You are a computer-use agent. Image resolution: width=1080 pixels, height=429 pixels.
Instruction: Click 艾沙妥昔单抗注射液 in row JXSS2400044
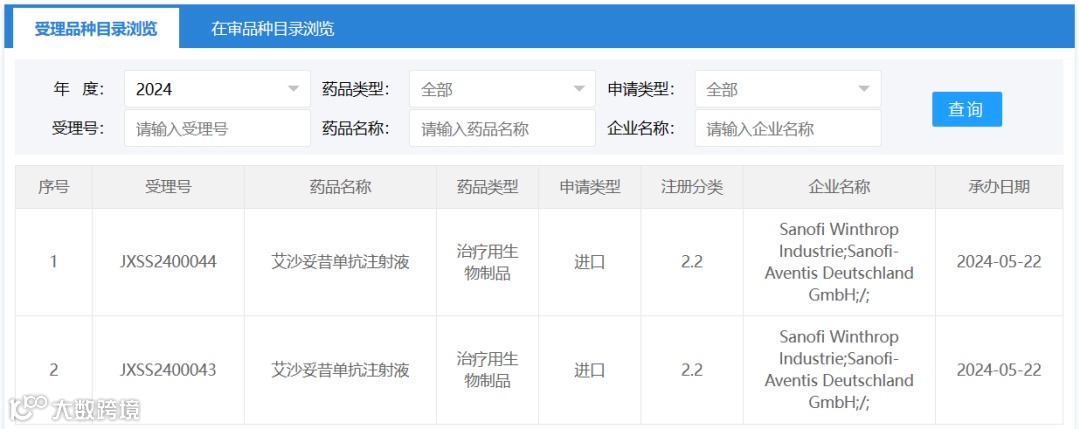pos(340,262)
